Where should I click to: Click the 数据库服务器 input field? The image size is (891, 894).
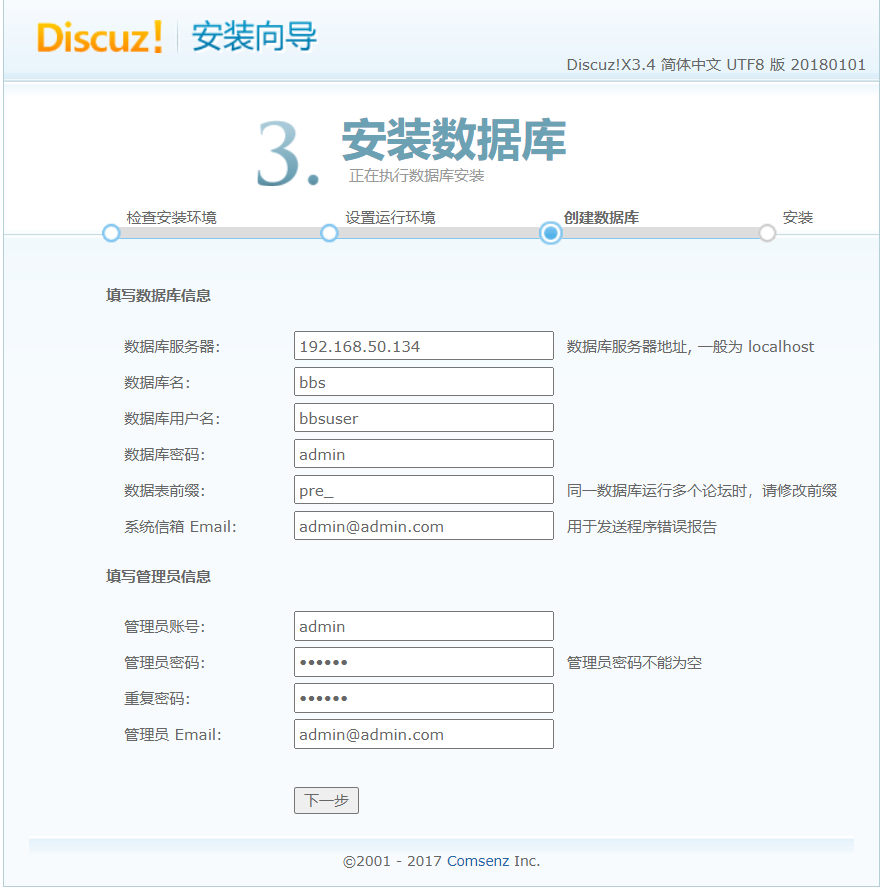(424, 346)
